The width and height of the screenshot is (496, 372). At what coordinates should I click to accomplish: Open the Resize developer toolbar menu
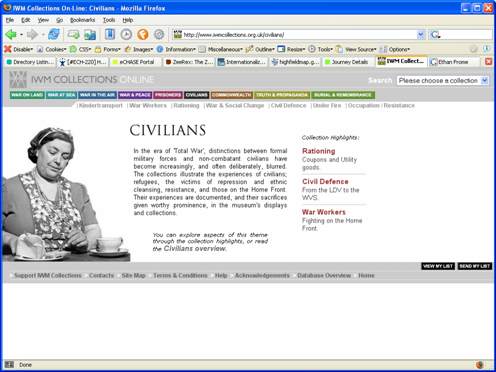(x=291, y=49)
